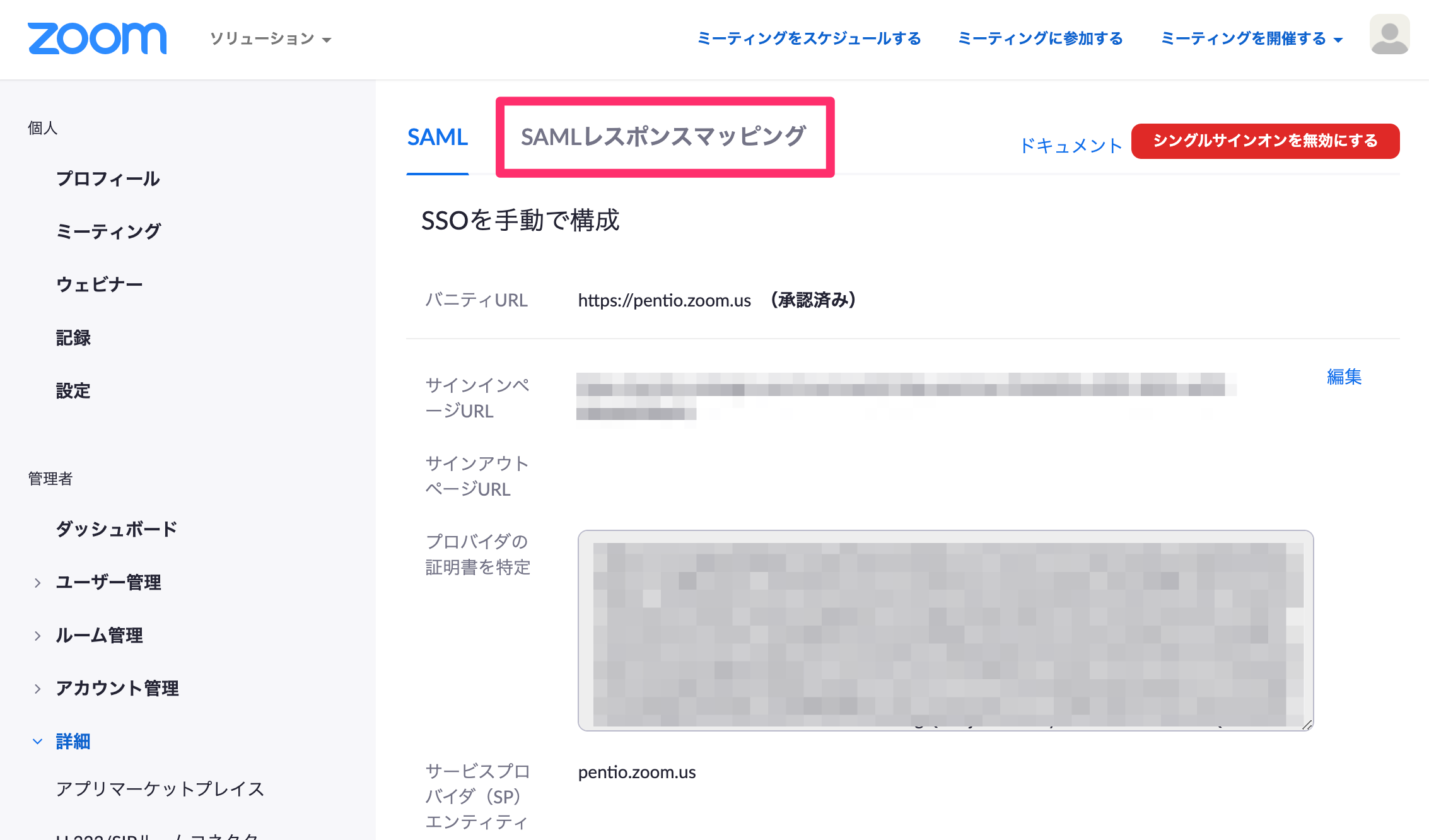Click the バニティURL label
This screenshot has height=840, width=1429.
[x=476, y=300]
